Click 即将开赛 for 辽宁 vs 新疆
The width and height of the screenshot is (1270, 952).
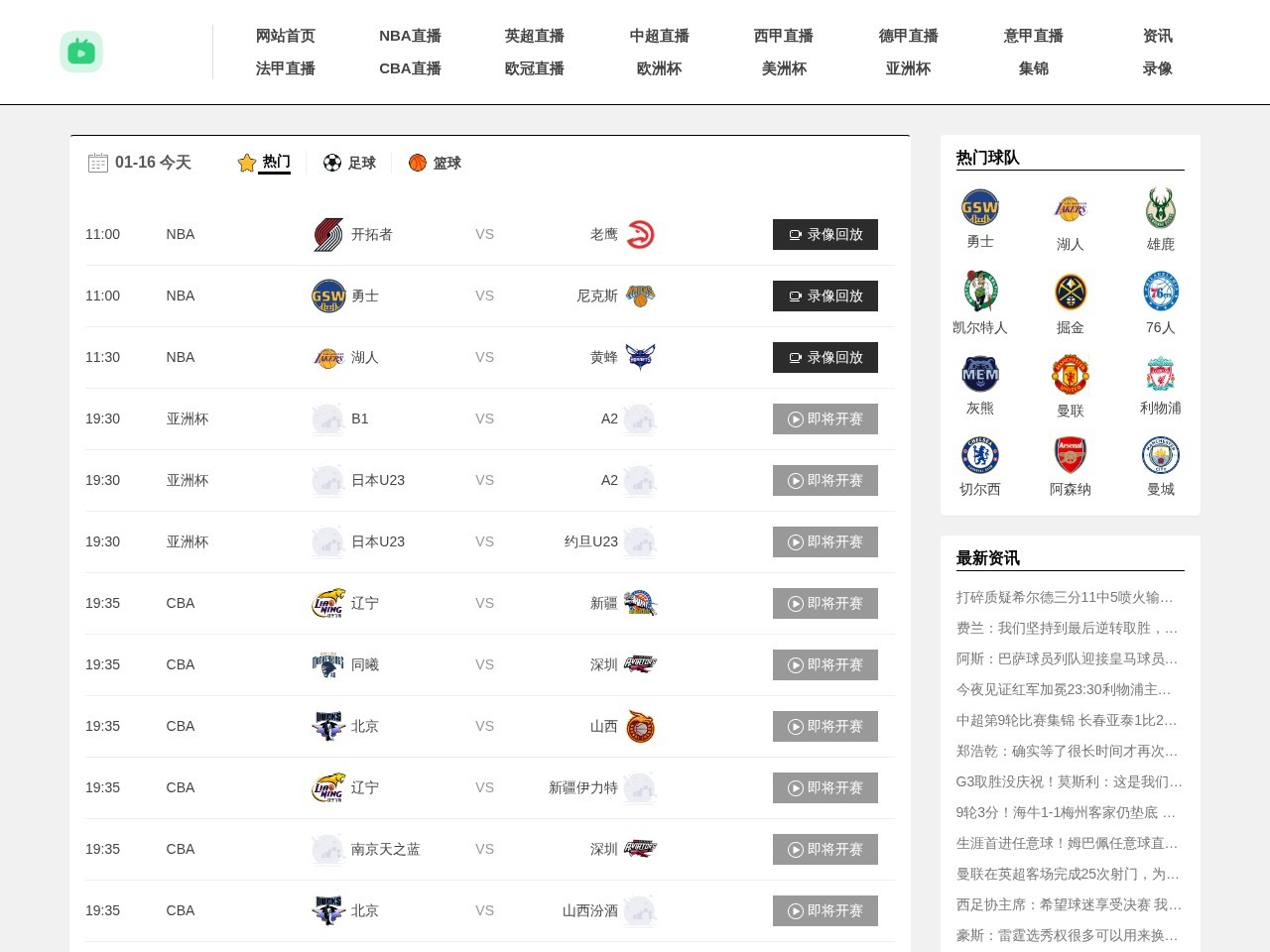pyautogui.click(x=825, y=604)
